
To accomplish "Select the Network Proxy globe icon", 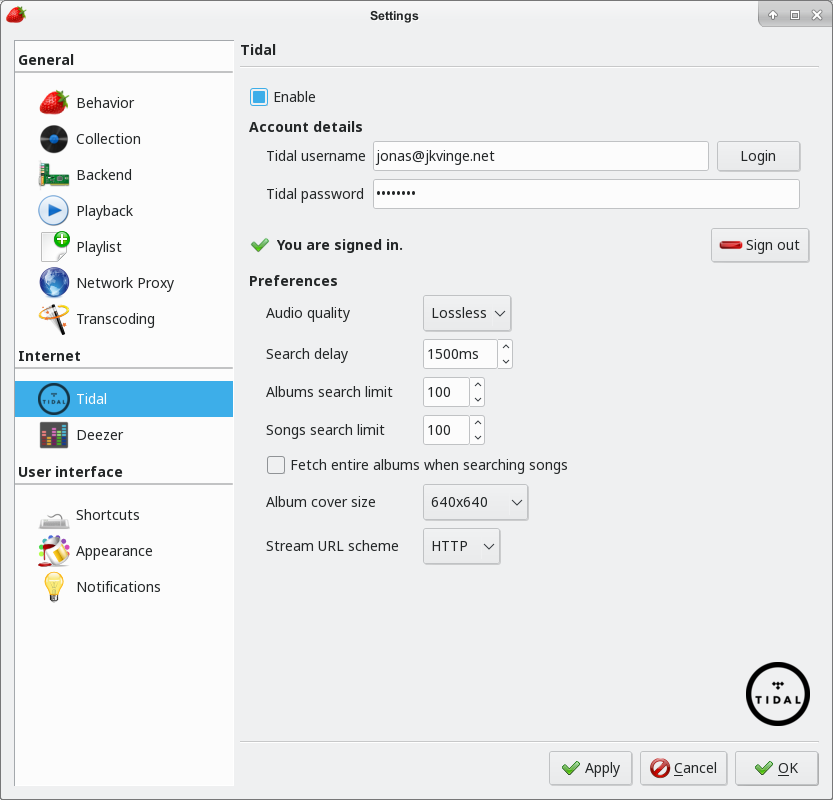I will tap(54, 283).
